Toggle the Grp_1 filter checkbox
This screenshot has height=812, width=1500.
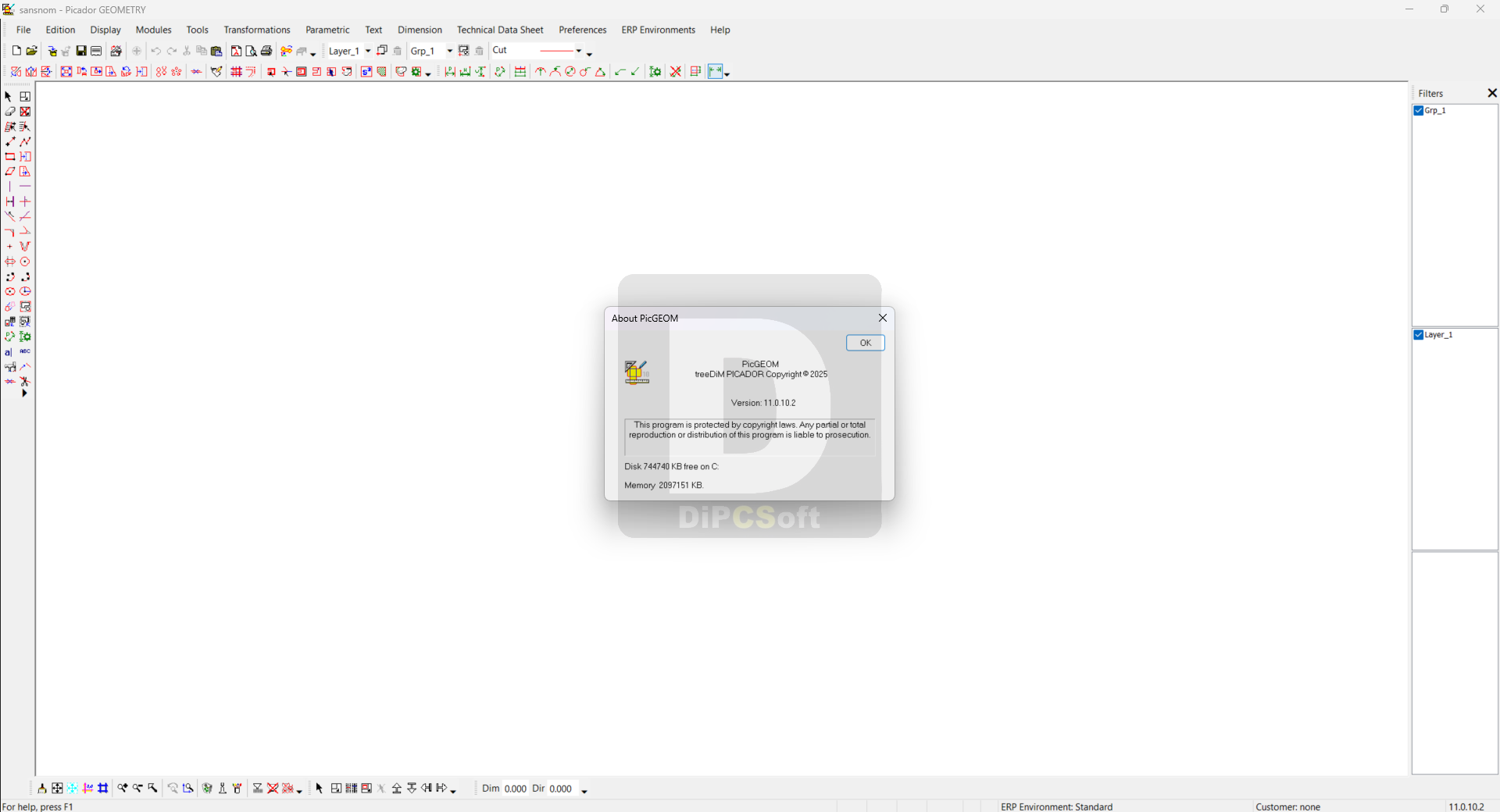coord(1419,111)
